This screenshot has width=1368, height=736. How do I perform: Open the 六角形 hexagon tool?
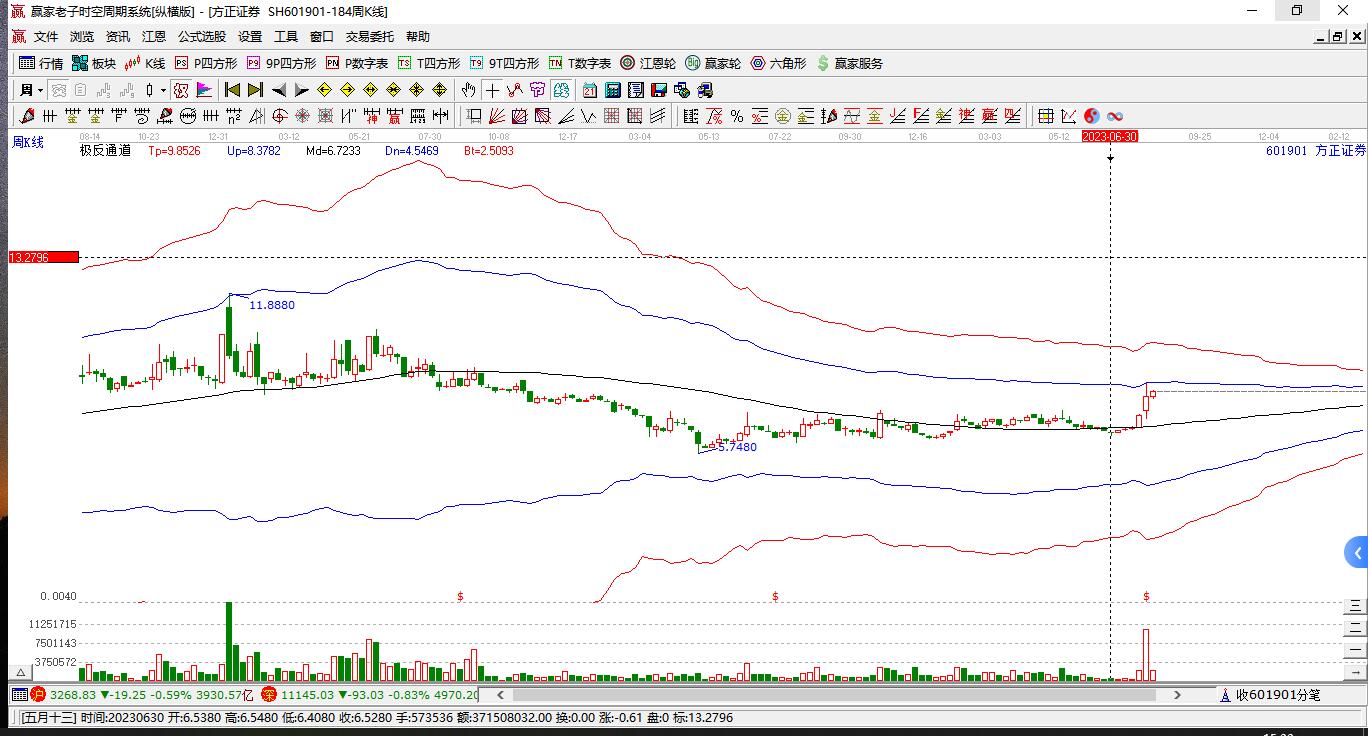tap(778, 63)
